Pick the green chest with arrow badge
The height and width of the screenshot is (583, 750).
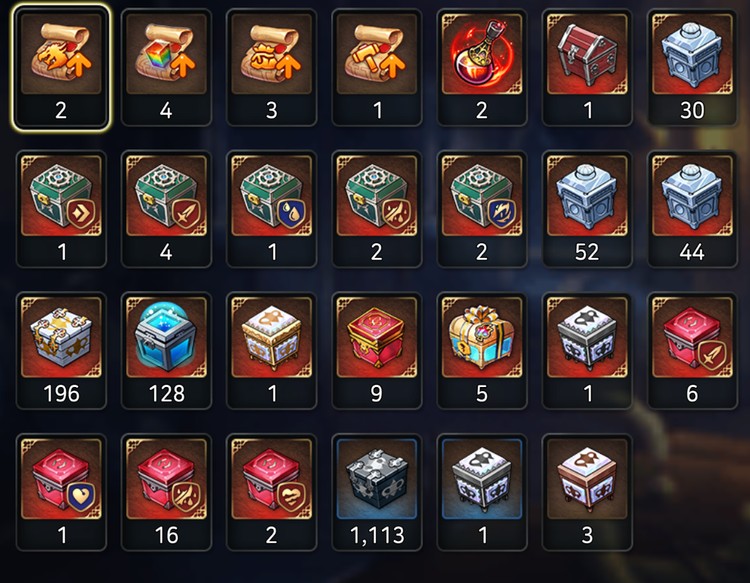(x=61, y=209)
